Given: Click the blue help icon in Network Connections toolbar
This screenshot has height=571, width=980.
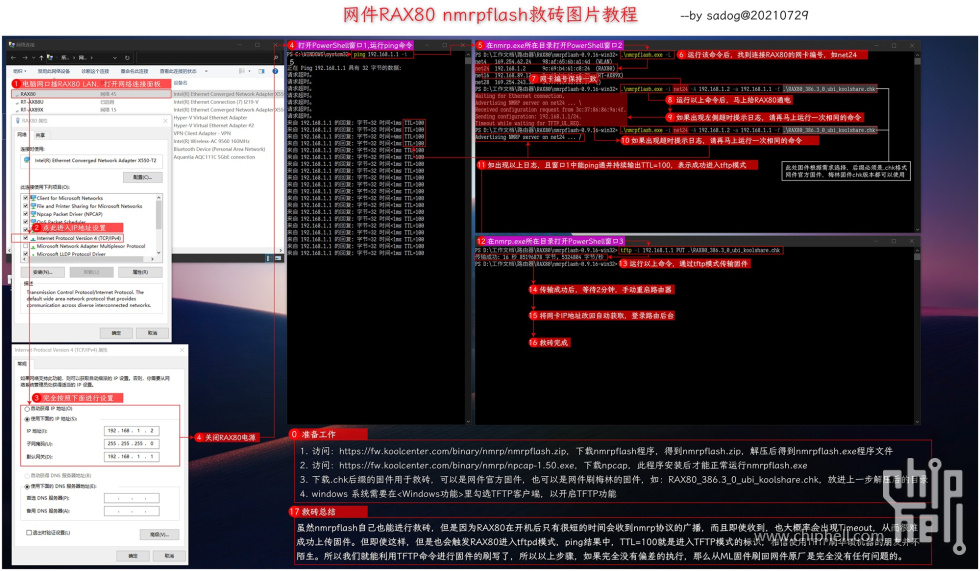Looking at the screenshot, I should (x=275, y=71).
